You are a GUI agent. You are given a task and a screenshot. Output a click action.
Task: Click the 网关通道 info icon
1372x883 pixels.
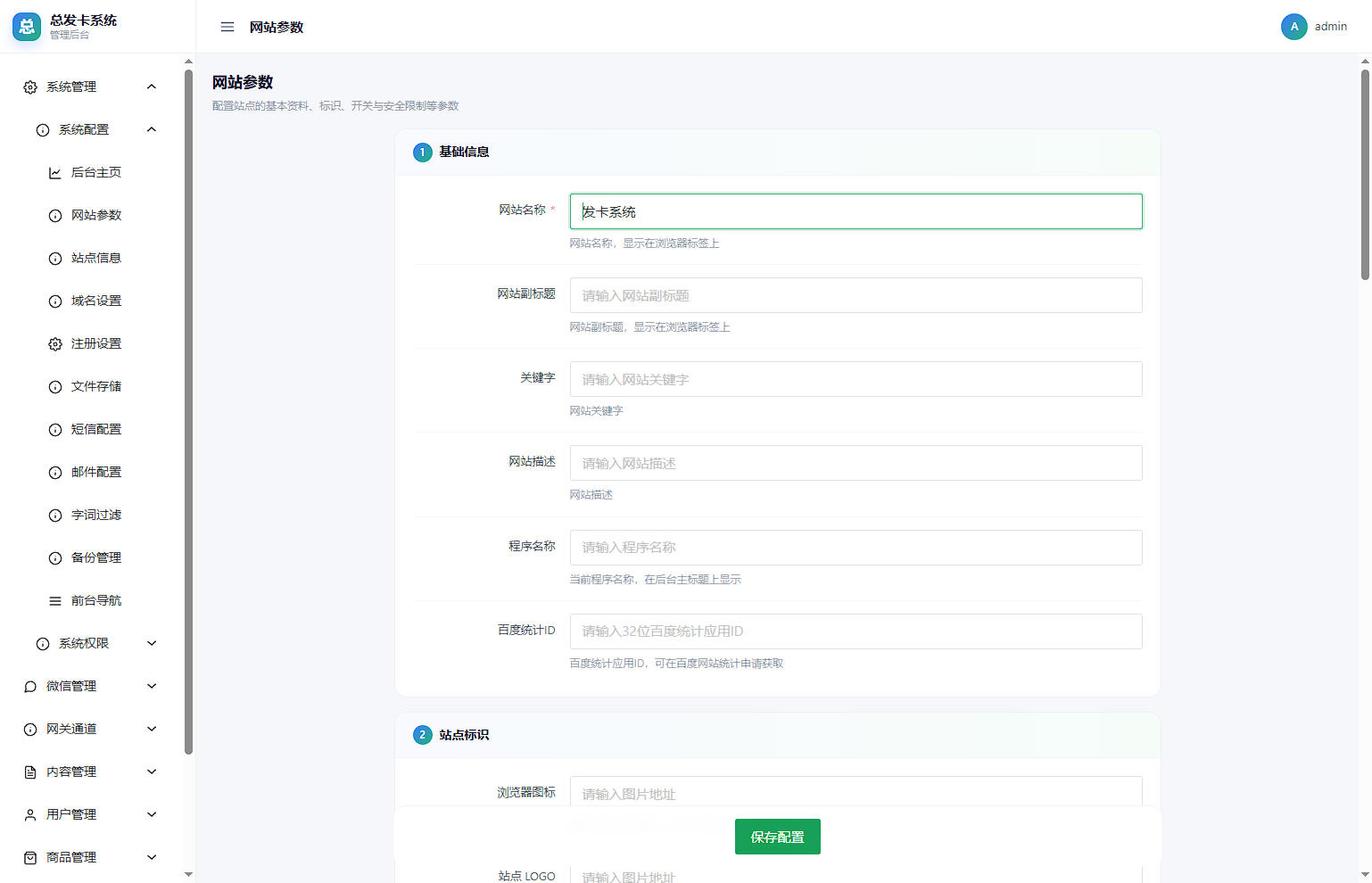[x=30, y=729]
